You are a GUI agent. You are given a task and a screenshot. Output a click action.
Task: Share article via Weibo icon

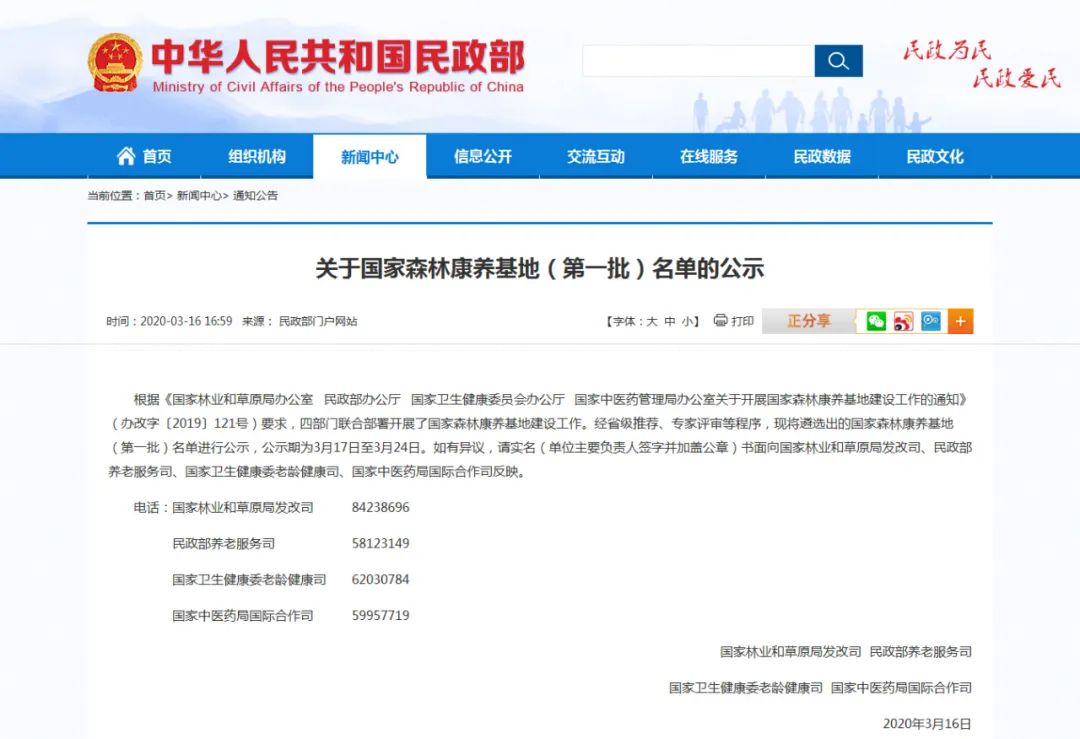click(x=903, y=321)
